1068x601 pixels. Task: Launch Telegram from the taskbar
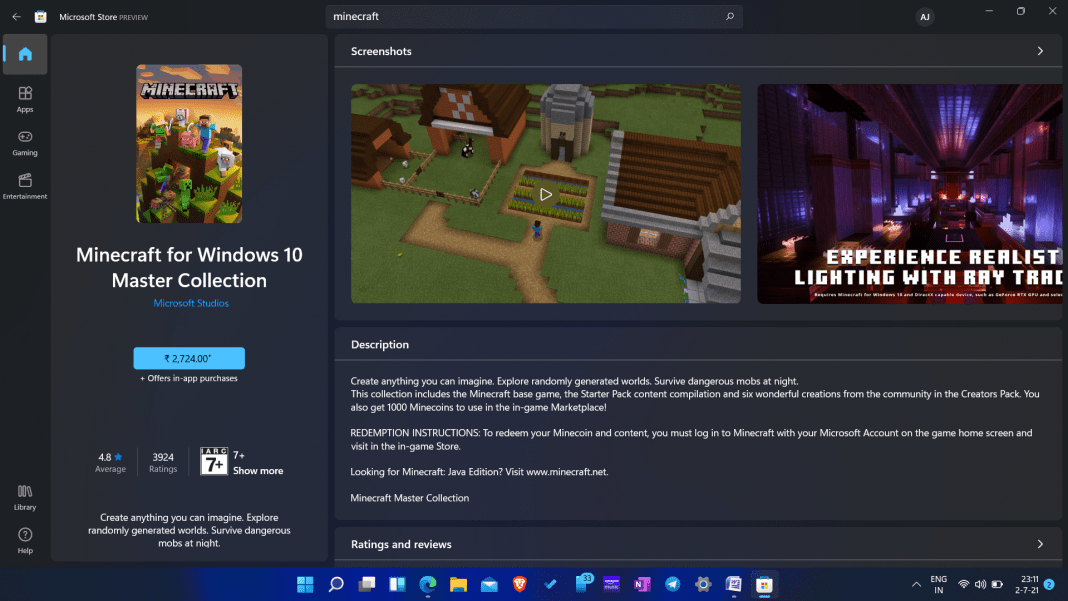point(671,584)
